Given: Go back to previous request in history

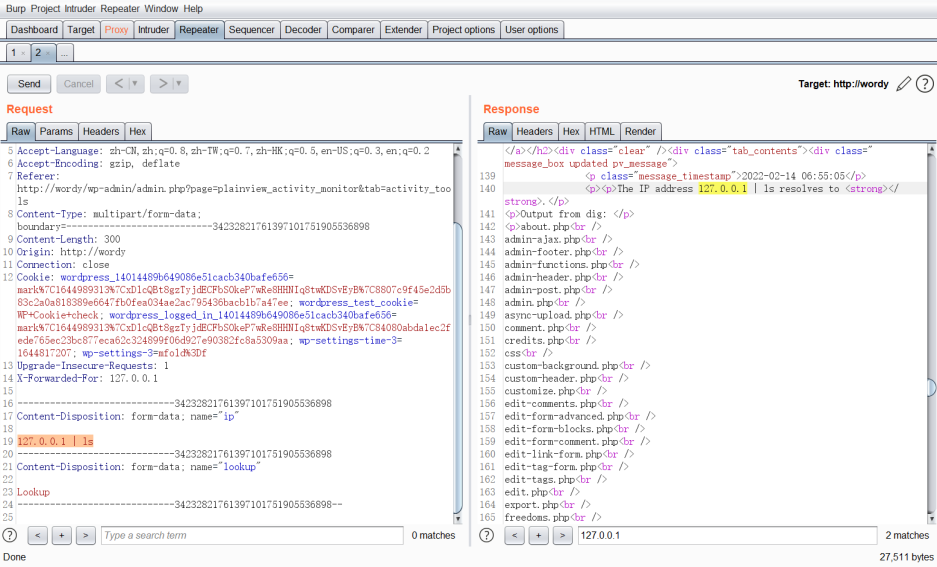Looking at the screenshot, I should pyautogui.click(x=118, y=84).
